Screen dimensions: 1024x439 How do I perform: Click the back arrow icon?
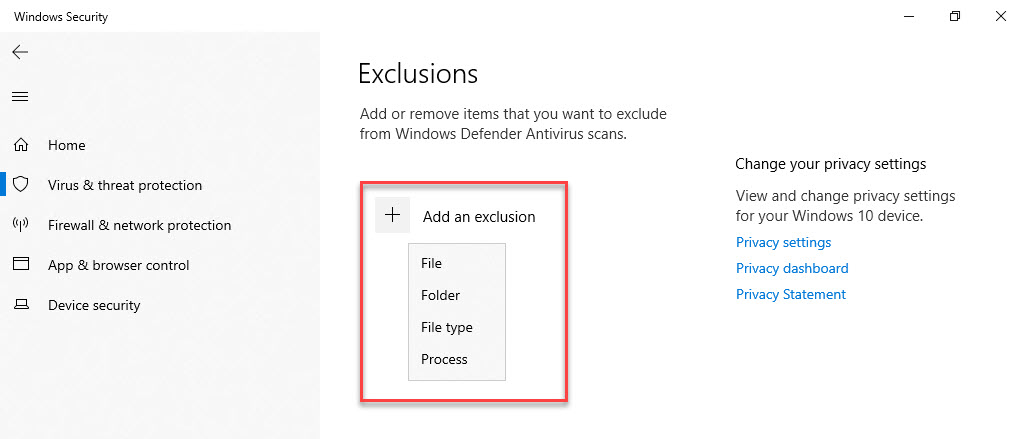(20, 52)
